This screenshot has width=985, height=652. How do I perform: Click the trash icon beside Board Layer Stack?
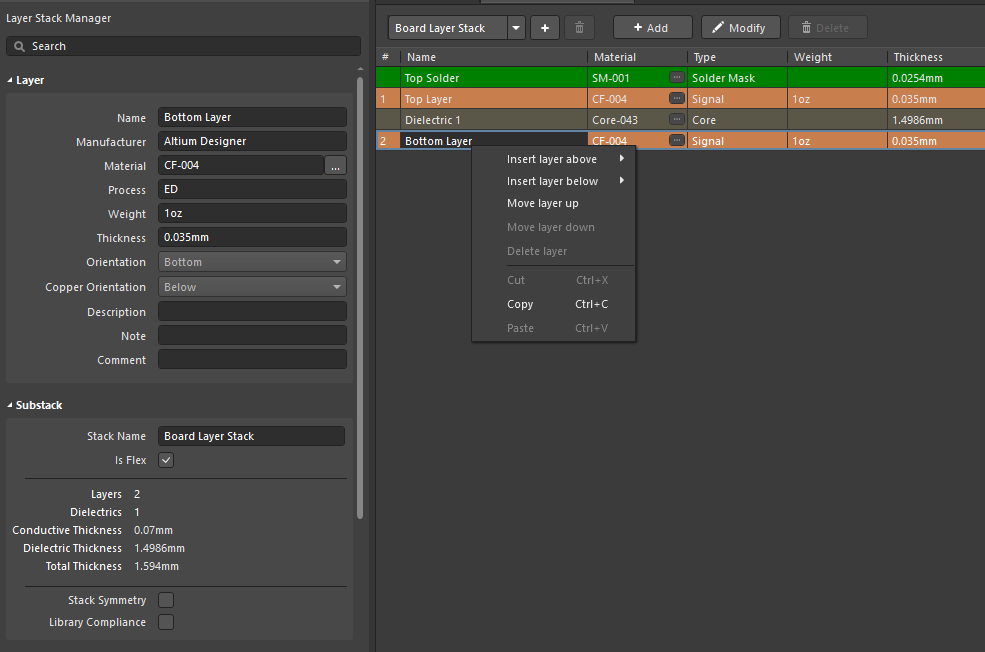pos(579,28)
